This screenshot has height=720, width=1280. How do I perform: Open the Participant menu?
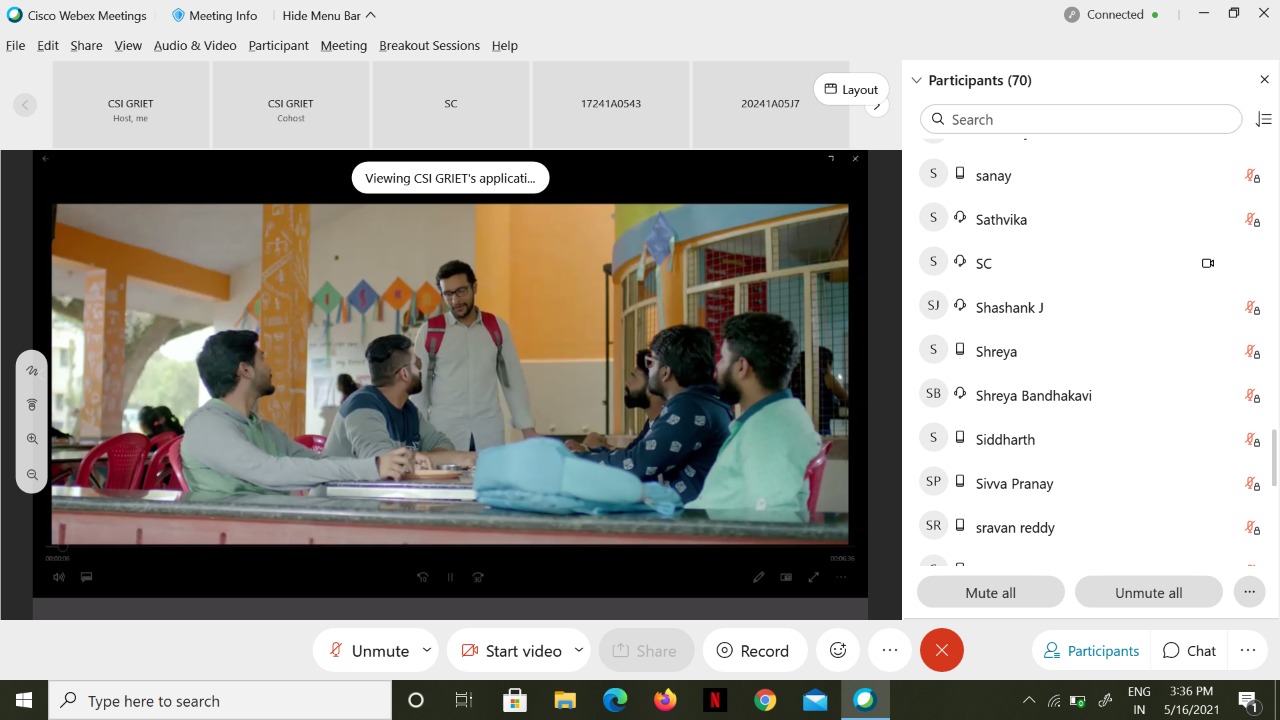278,45
